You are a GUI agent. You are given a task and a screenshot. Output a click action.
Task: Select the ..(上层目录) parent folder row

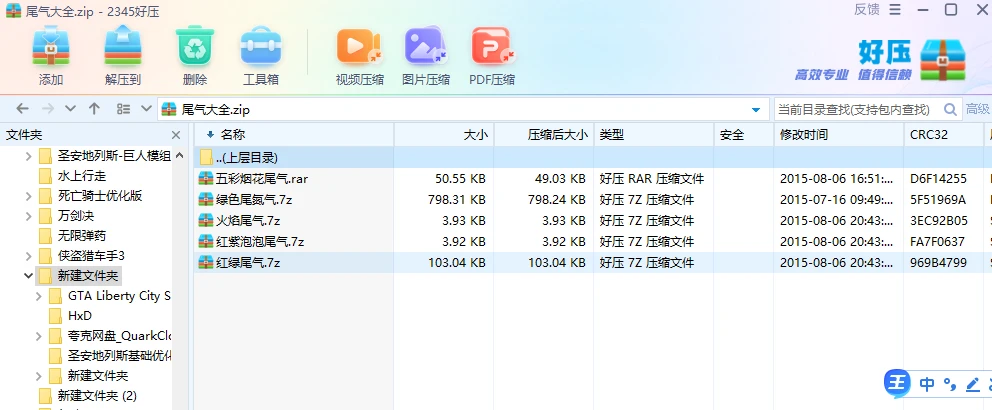592,158
